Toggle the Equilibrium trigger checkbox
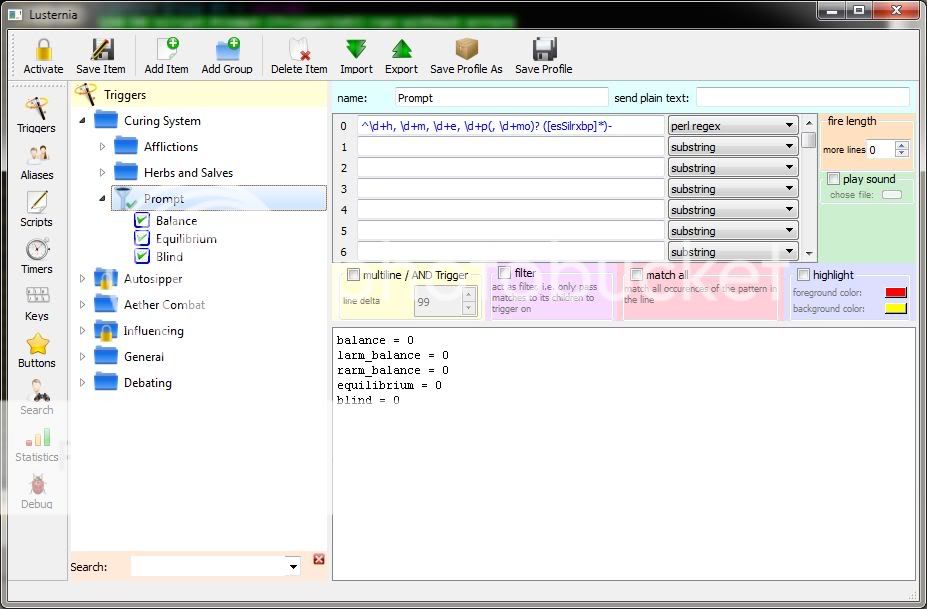The width and height of the screenshot is (927, 609). pos(142,238)
